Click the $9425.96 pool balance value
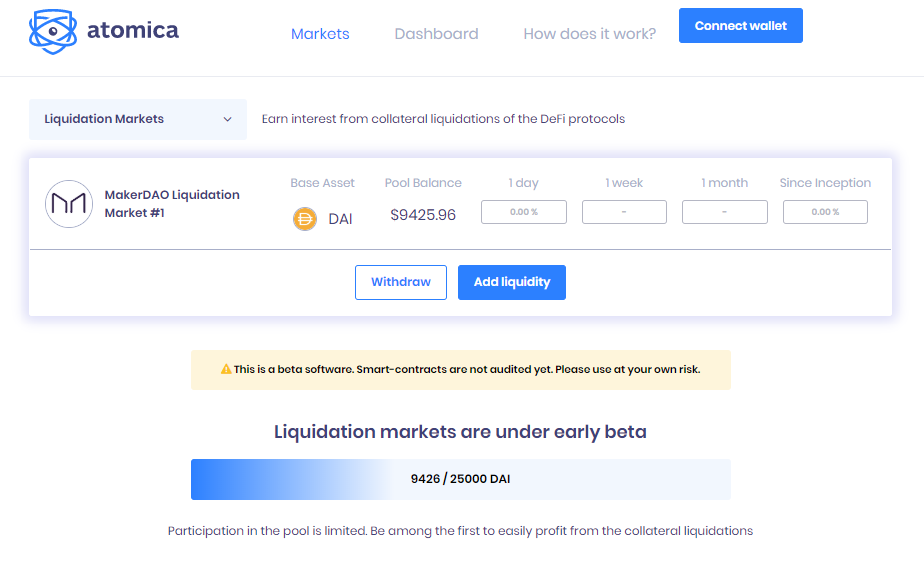The width and height of the screenshot is (924, 561). (x=423, y=215)
